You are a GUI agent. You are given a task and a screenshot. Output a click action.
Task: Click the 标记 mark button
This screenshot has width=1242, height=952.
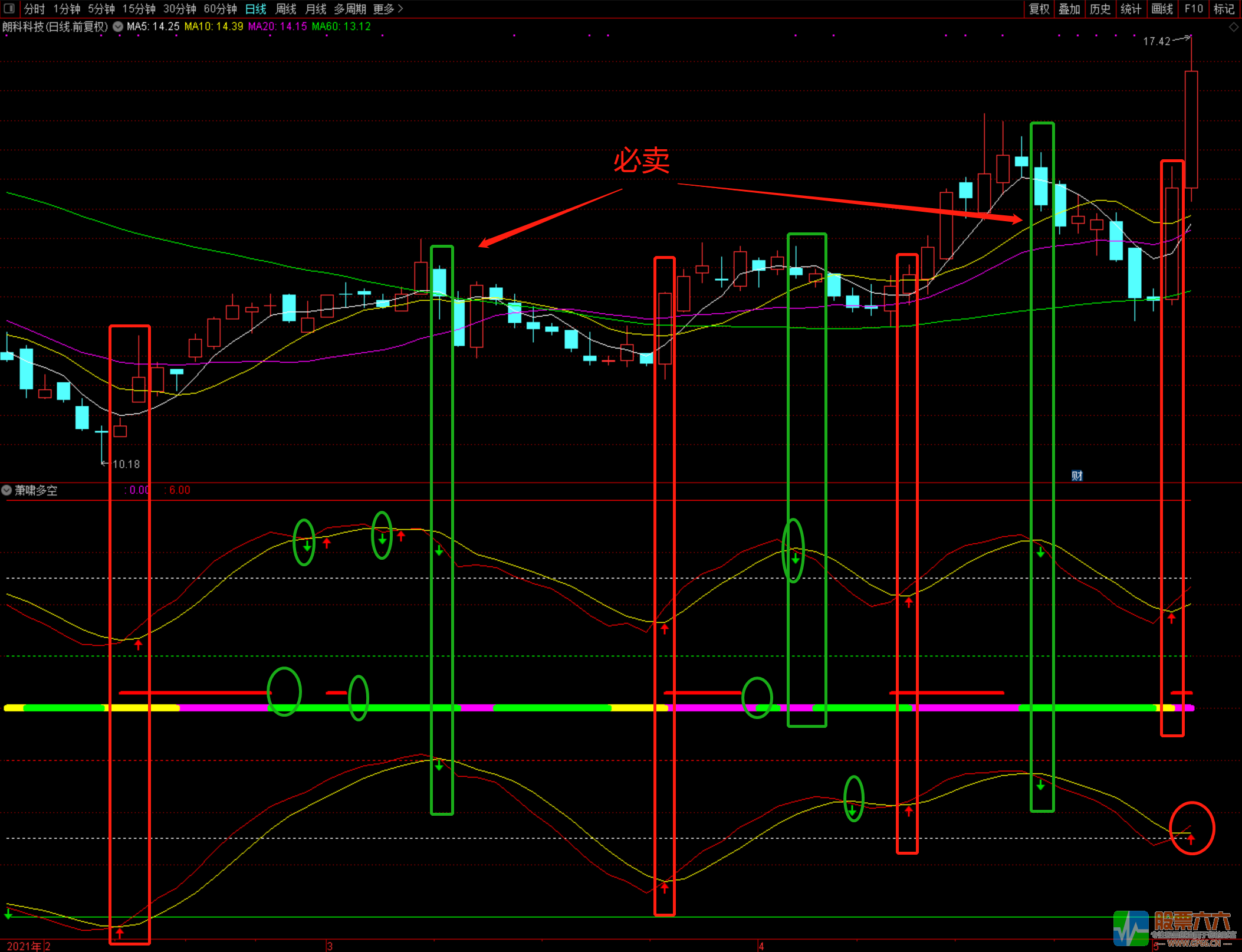coord(1224,9)
